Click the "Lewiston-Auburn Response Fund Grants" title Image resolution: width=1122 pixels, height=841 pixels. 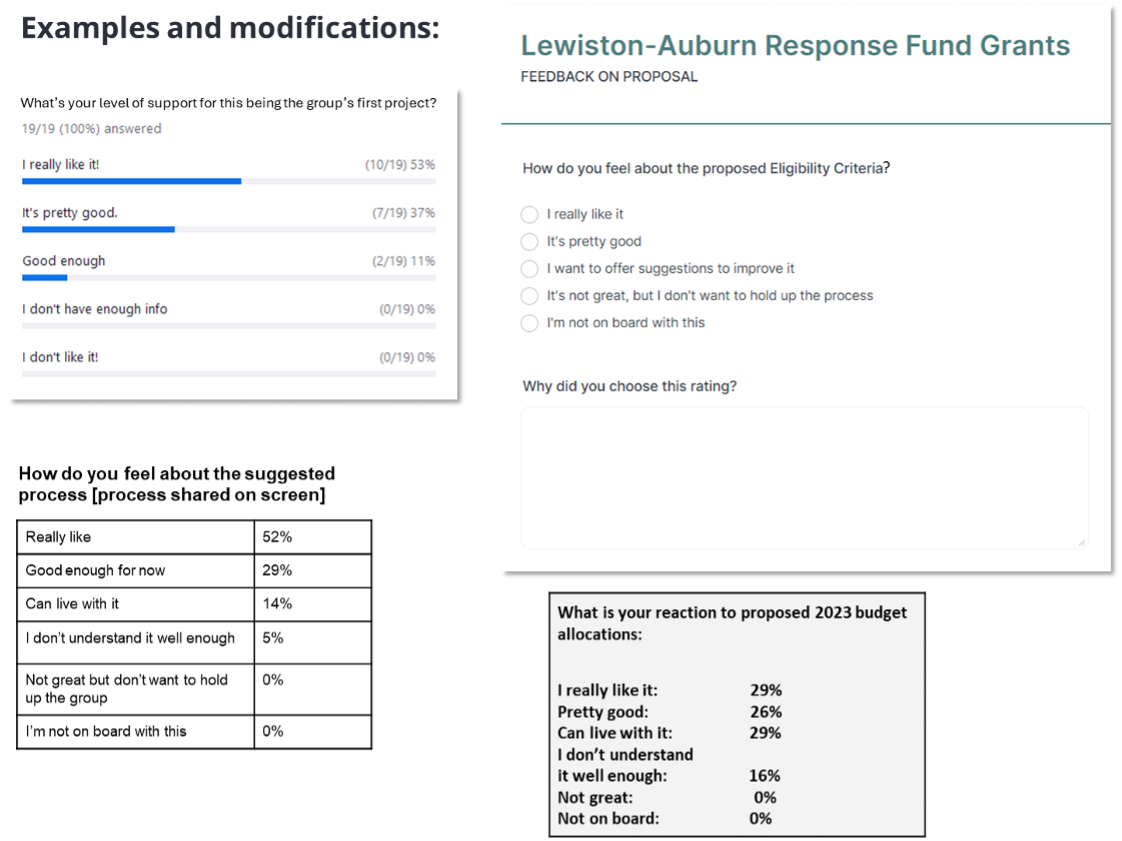795,46
